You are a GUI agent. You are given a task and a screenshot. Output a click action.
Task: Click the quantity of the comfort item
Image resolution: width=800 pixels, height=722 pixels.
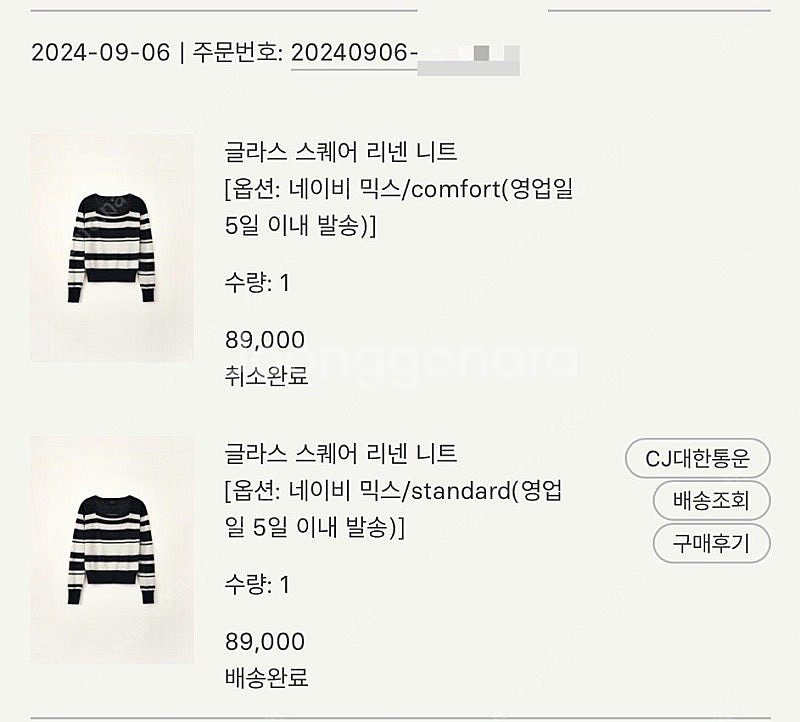click(x=257, y=283)
